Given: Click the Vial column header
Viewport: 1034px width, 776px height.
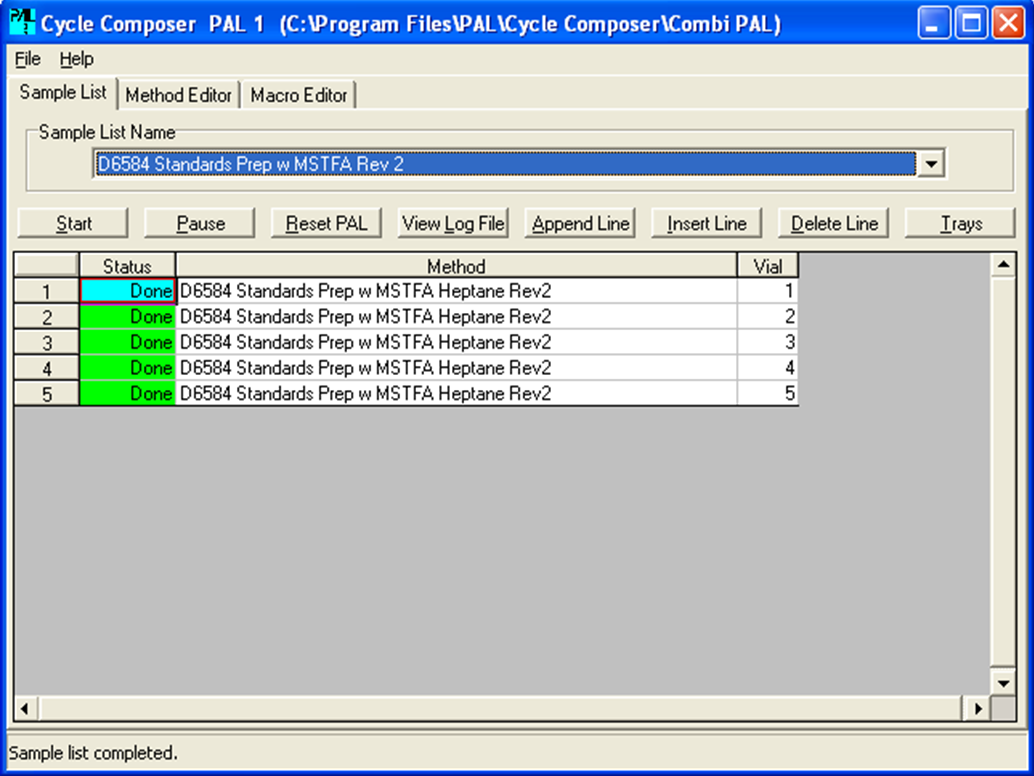Looking at the screenshot, I should [768, 266].
